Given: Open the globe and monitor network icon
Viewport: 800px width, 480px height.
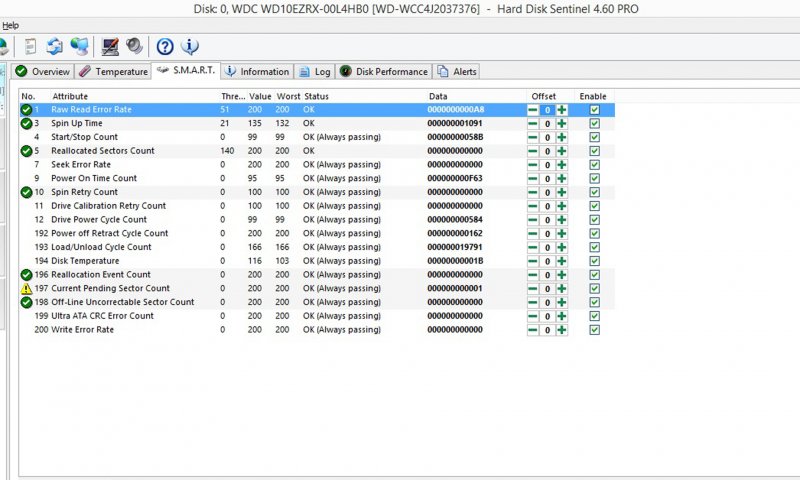Looking at the screenshot, I should click(x=80, y=46).
